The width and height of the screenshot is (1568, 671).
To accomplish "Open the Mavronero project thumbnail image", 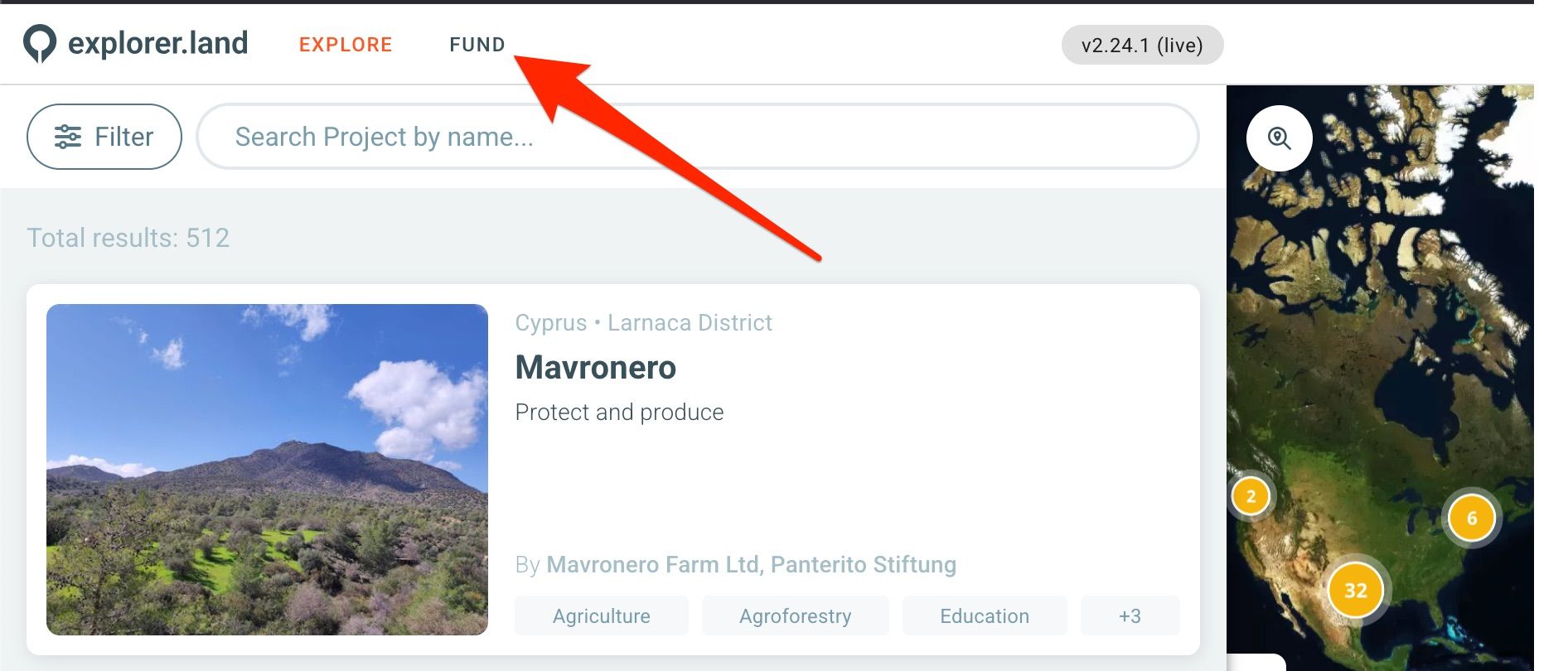I will pos(267,470).
